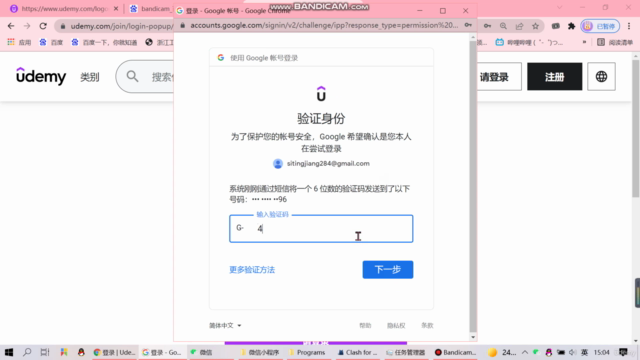This screenshot has height=360, width=640.
Task: Open 类别 categories menu on Udemy
Action: pyautogui.click(x=89, y=77)
